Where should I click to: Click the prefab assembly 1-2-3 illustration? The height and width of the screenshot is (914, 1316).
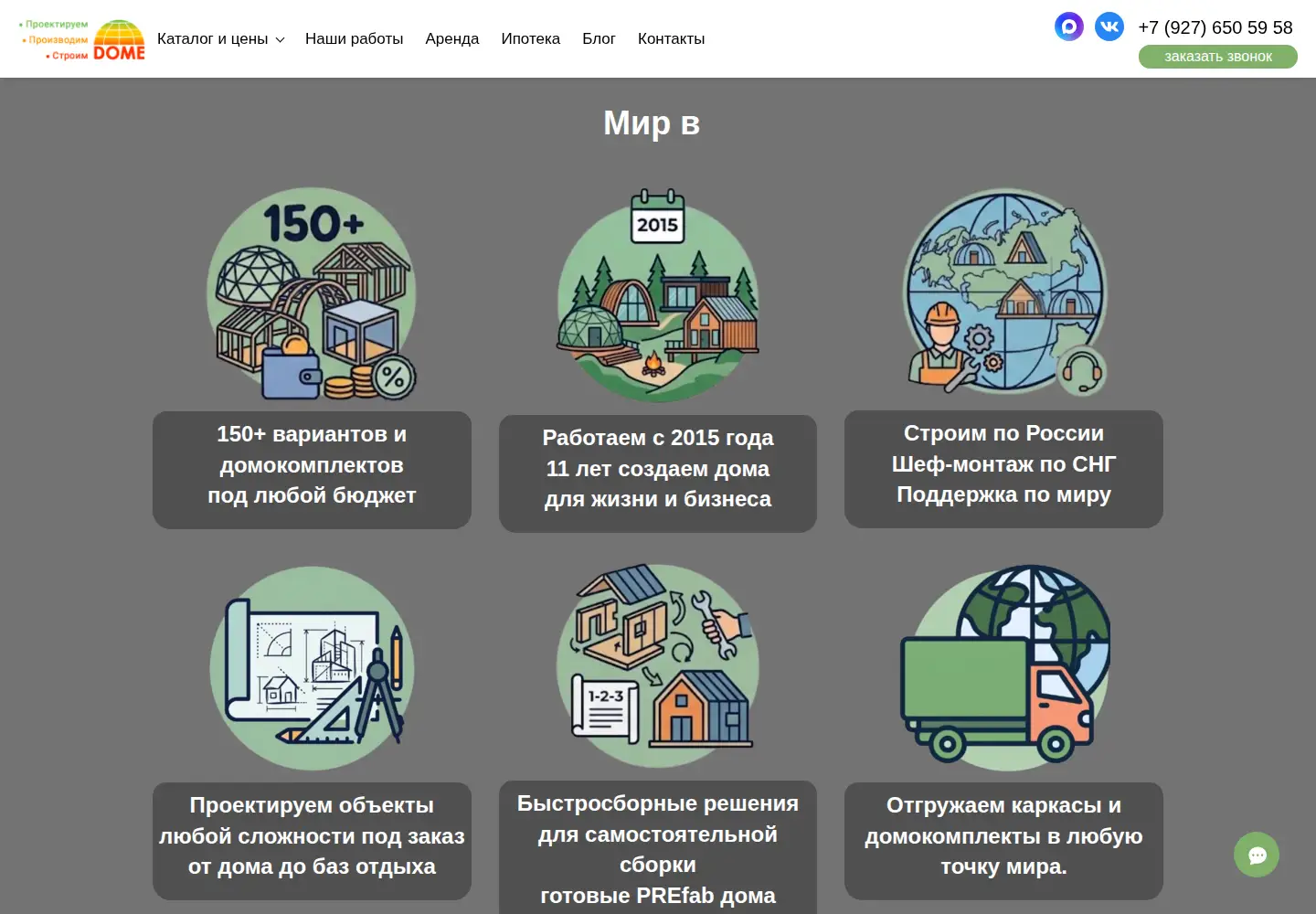coord(658,665)
